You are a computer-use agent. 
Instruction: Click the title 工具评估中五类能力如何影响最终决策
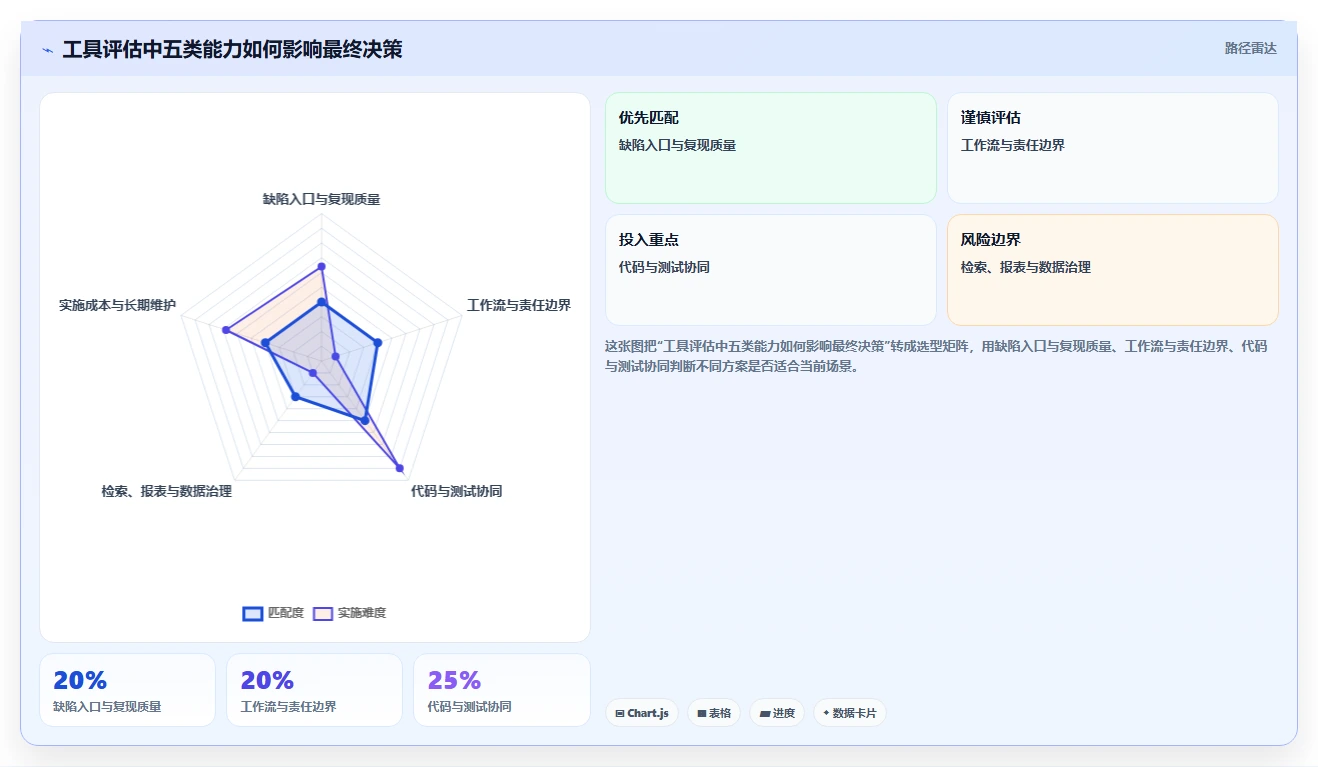click(x=232, y=49)
